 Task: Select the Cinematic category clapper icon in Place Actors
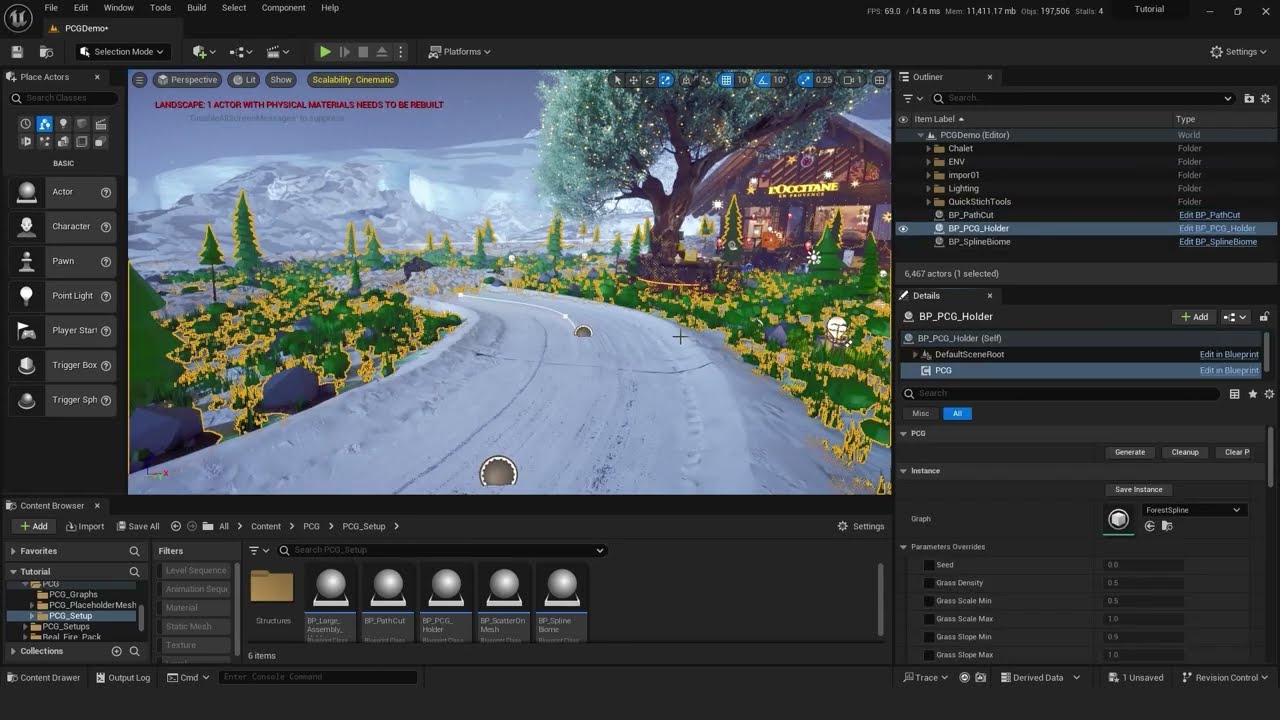[100, 124]
